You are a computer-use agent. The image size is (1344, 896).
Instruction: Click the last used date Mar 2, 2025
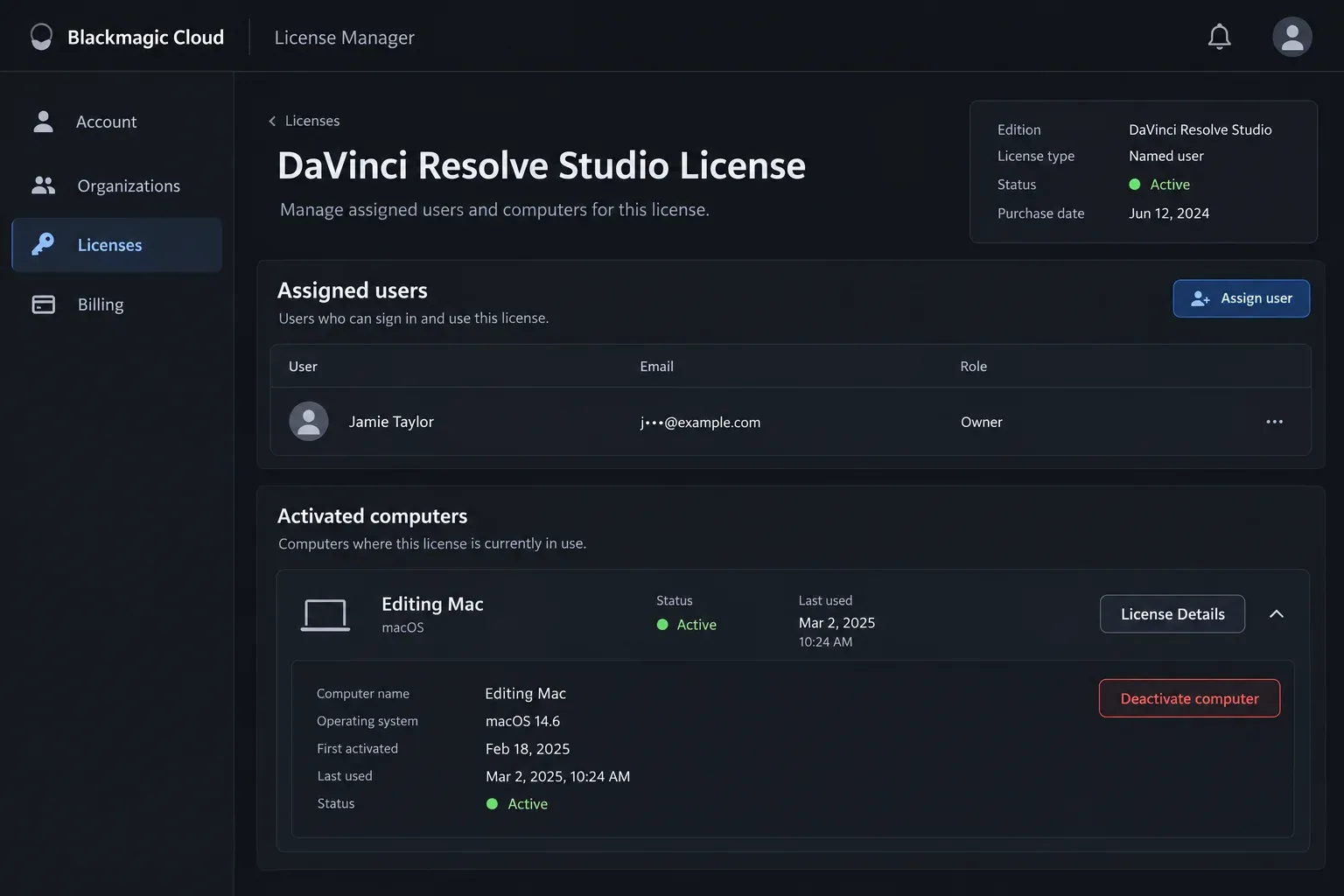tap(836, 623)
